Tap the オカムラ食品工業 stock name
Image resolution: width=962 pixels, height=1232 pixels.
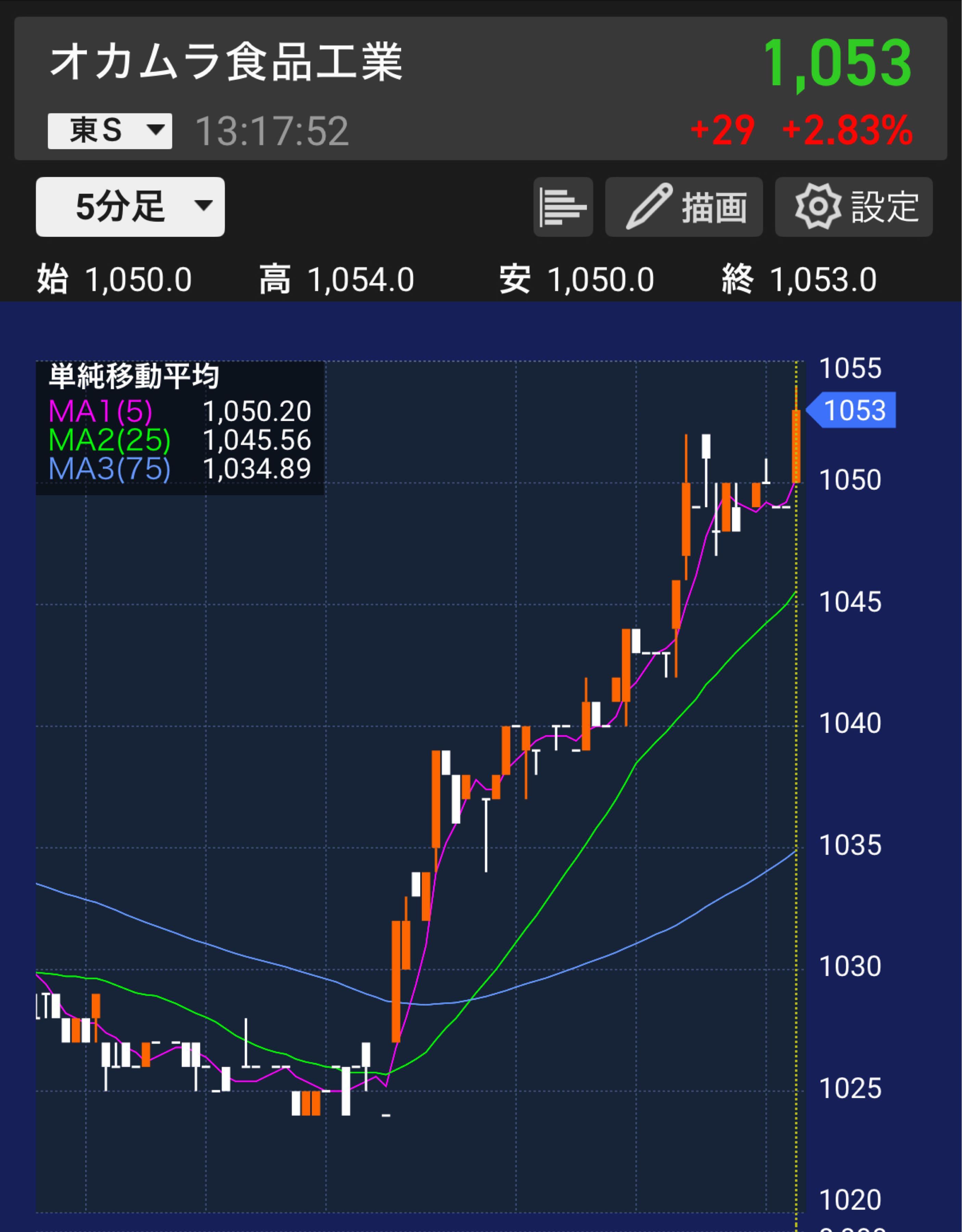226,62
